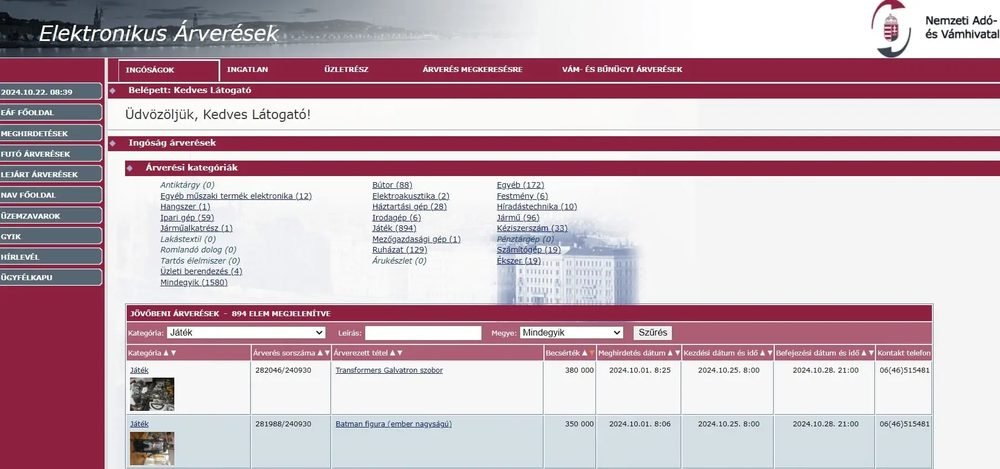
Task: Open the Batman figura item thumbnail
Action: pos(152,448)
